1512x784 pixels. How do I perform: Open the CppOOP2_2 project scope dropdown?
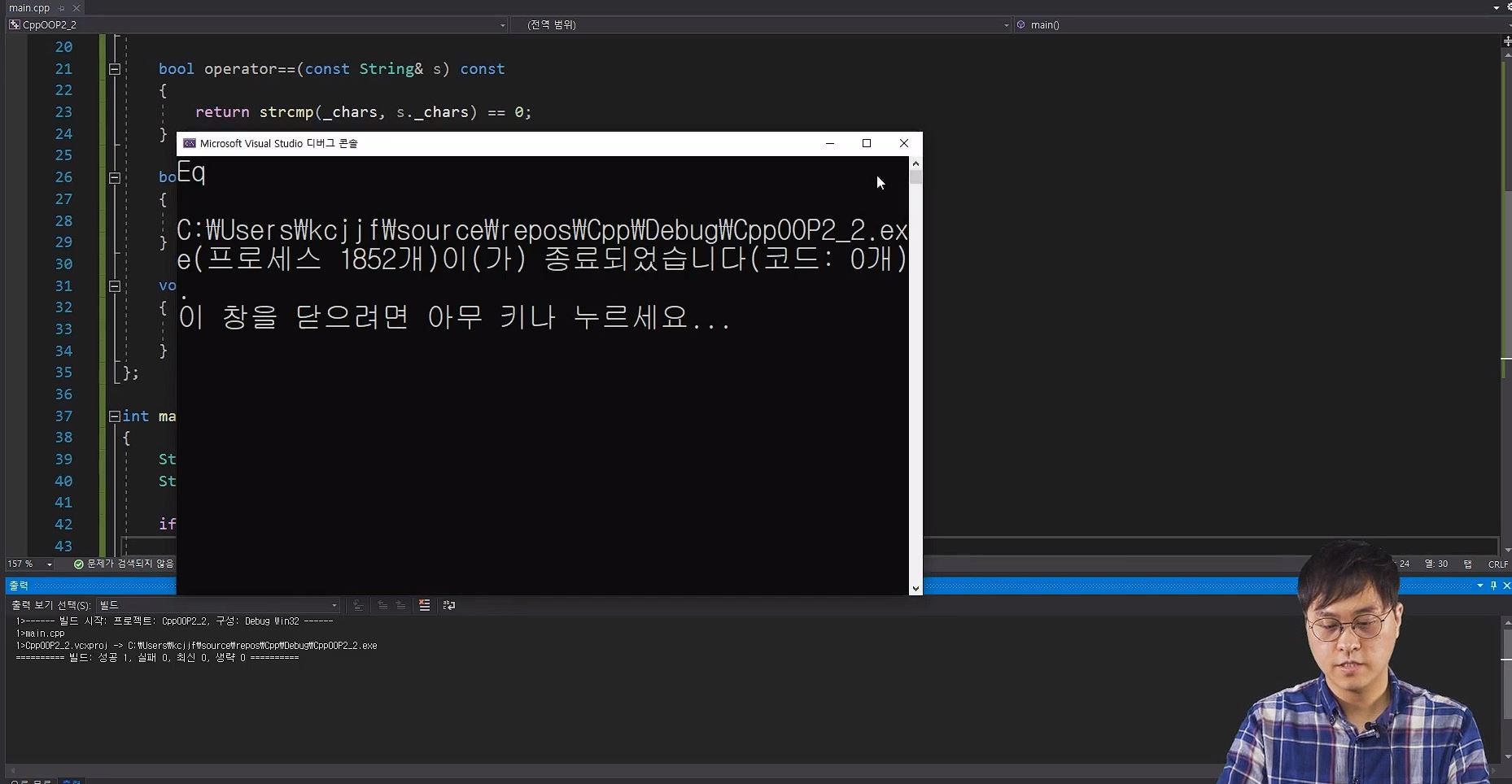click(257, 25)
